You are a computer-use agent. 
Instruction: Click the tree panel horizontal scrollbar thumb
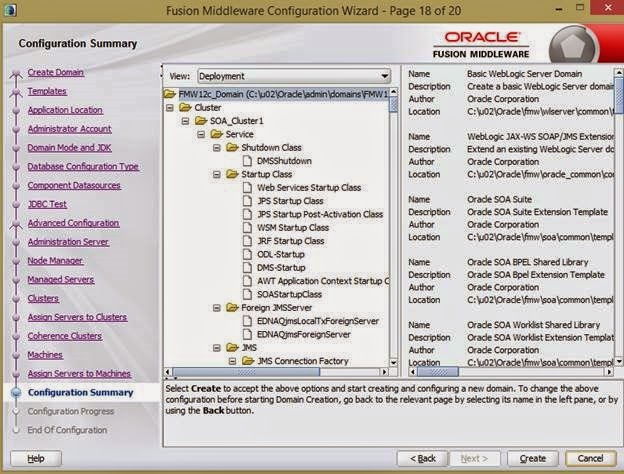(x=246, y=372)
